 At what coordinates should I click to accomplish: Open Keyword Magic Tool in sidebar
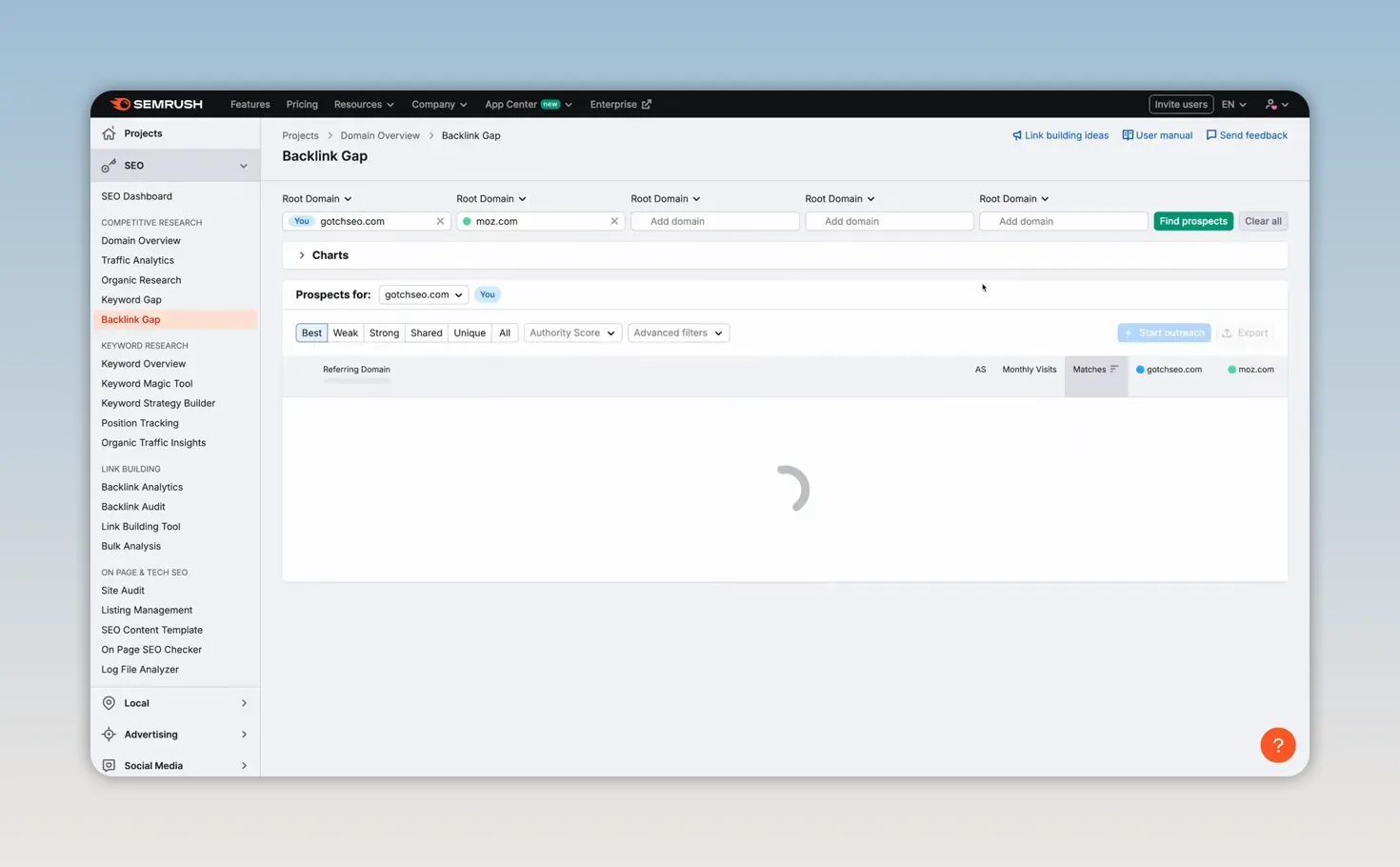click(147, 384)
